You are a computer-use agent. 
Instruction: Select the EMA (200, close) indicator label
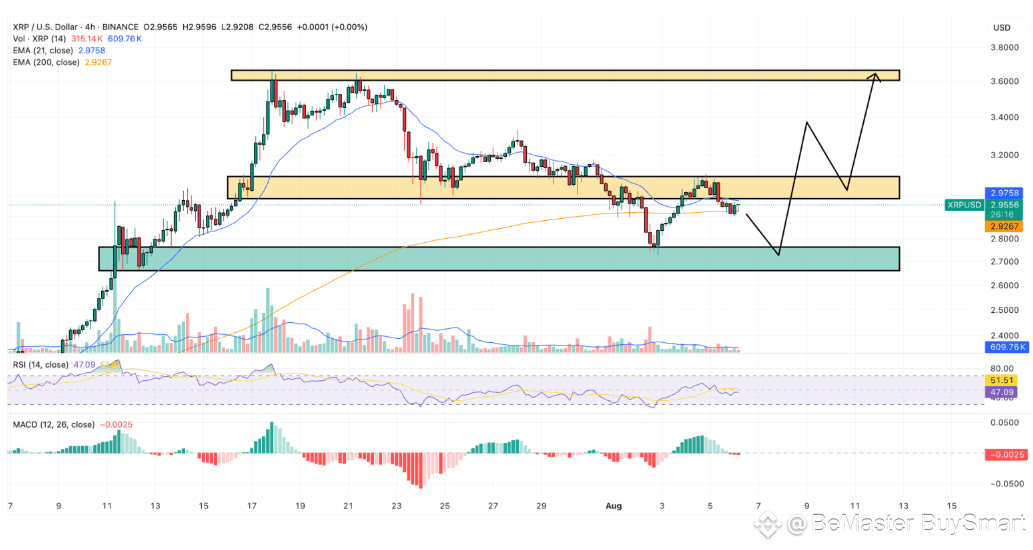46,63
